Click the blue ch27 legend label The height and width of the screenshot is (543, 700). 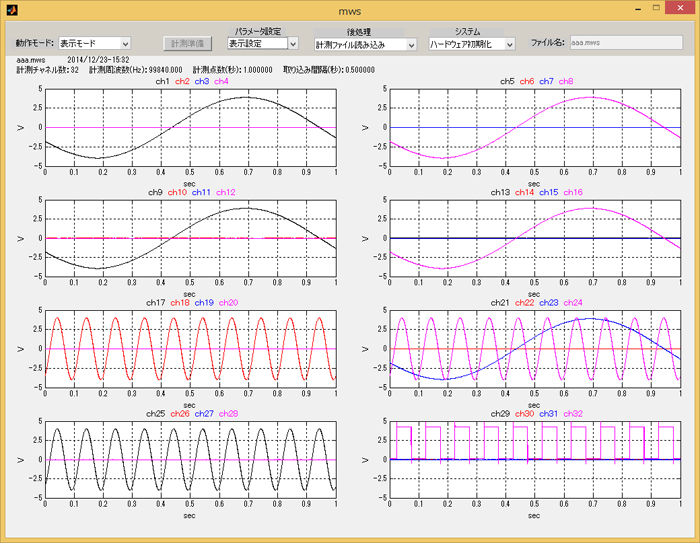coord(204,414)
